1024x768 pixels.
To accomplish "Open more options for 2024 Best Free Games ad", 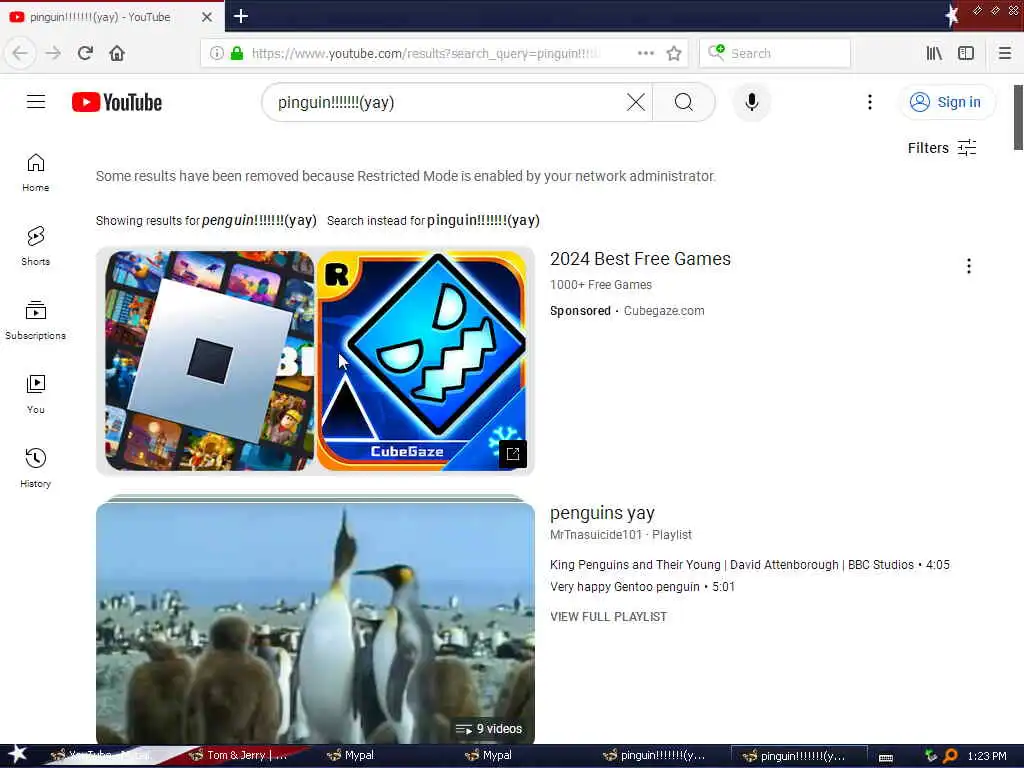I will [968, 266].
